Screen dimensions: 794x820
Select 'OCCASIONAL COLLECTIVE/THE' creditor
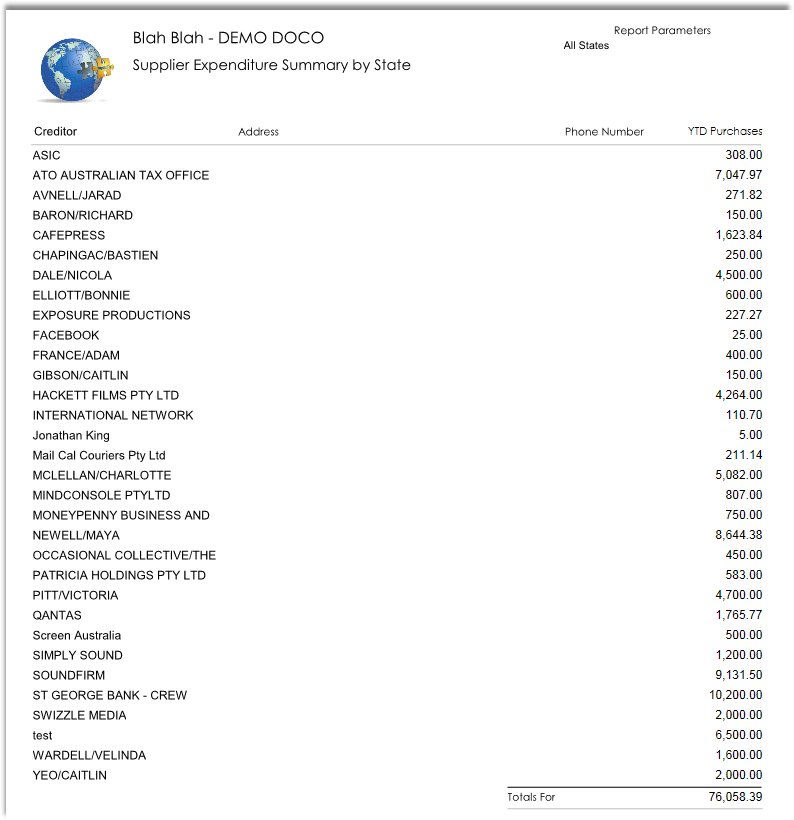(x=124, y=555)
